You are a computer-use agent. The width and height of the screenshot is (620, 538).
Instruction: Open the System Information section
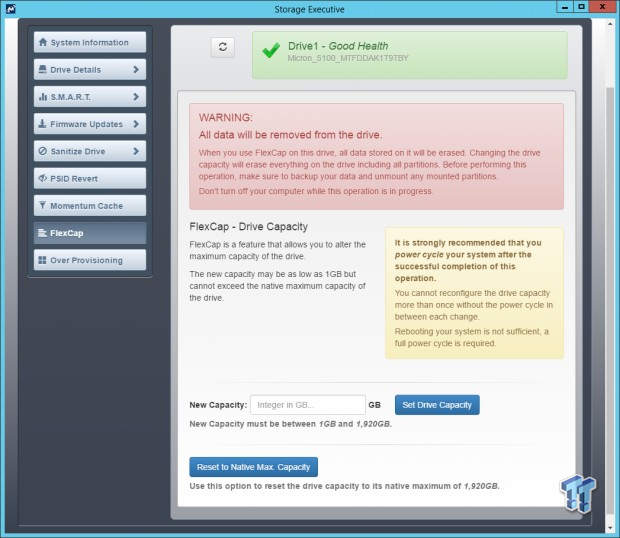click(x=90, y=42)
